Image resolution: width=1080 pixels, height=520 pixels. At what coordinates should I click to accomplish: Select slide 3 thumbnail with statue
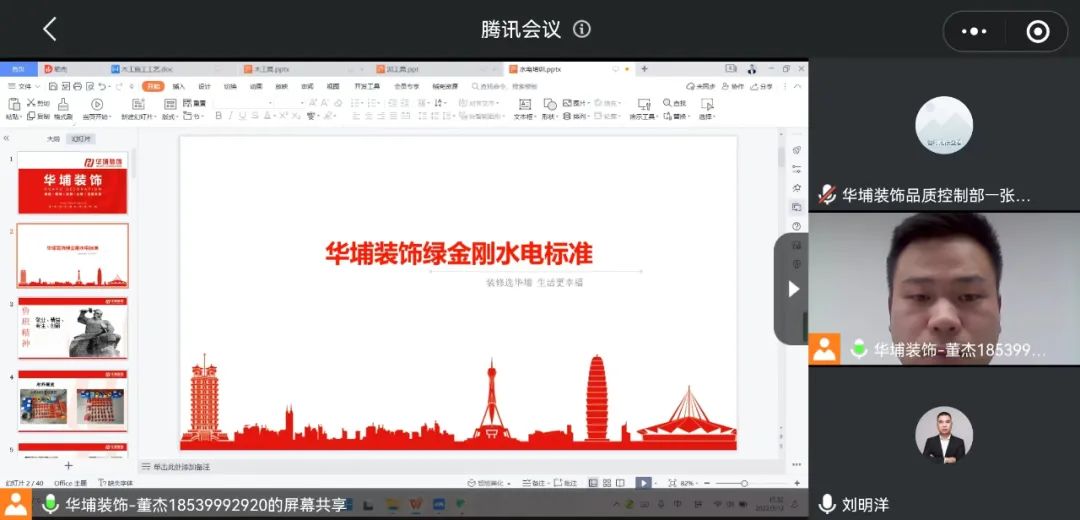coord(73,328)
